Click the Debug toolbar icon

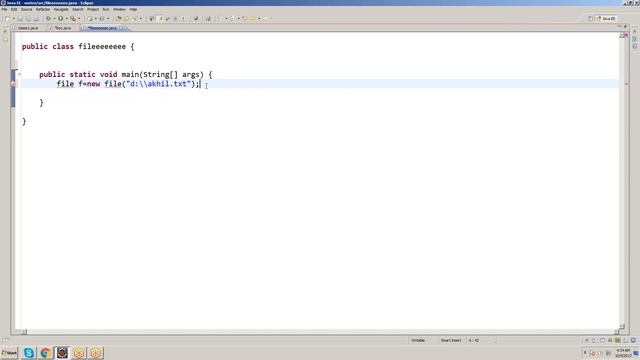48,18
